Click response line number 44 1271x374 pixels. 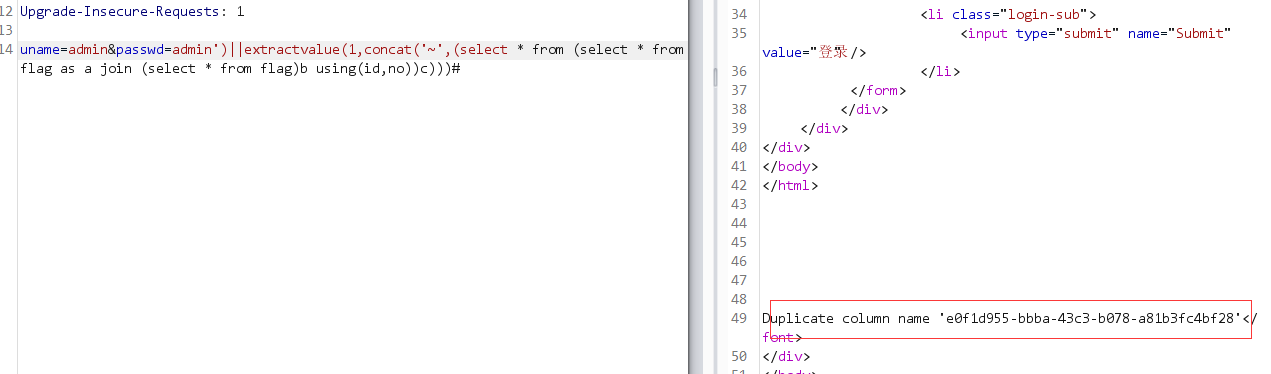tap(738, 223)
